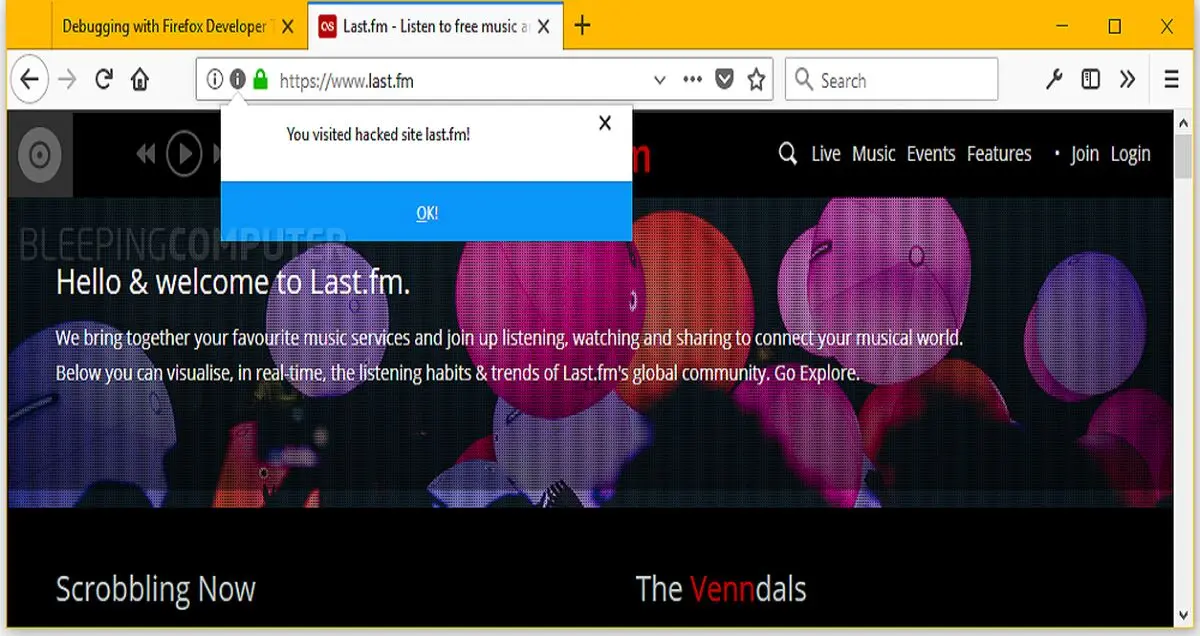The image size is (1200, 636).
Task: Show site information via the circled i icon
Action: click(x=215, y=80)
